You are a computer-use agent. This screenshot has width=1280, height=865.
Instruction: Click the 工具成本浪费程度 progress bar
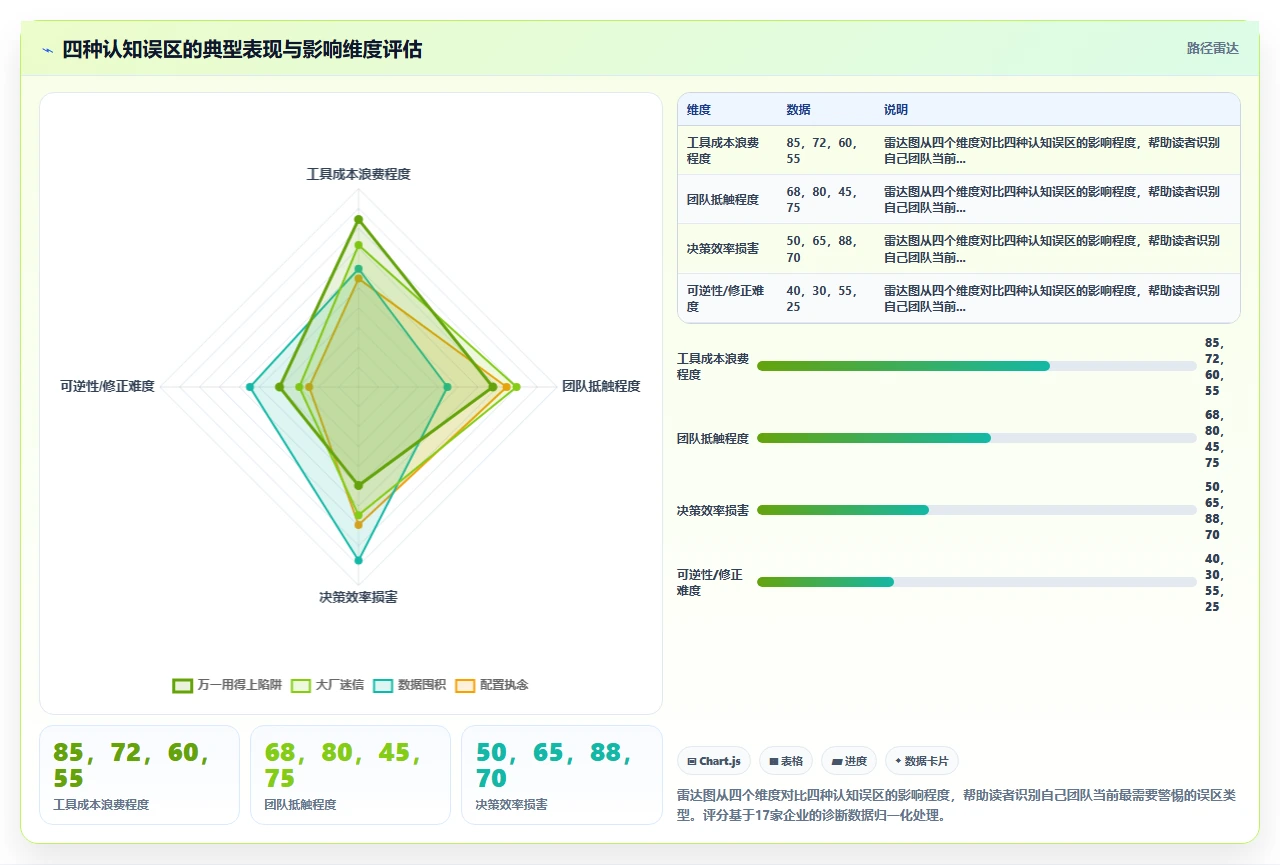click(976, 366)
